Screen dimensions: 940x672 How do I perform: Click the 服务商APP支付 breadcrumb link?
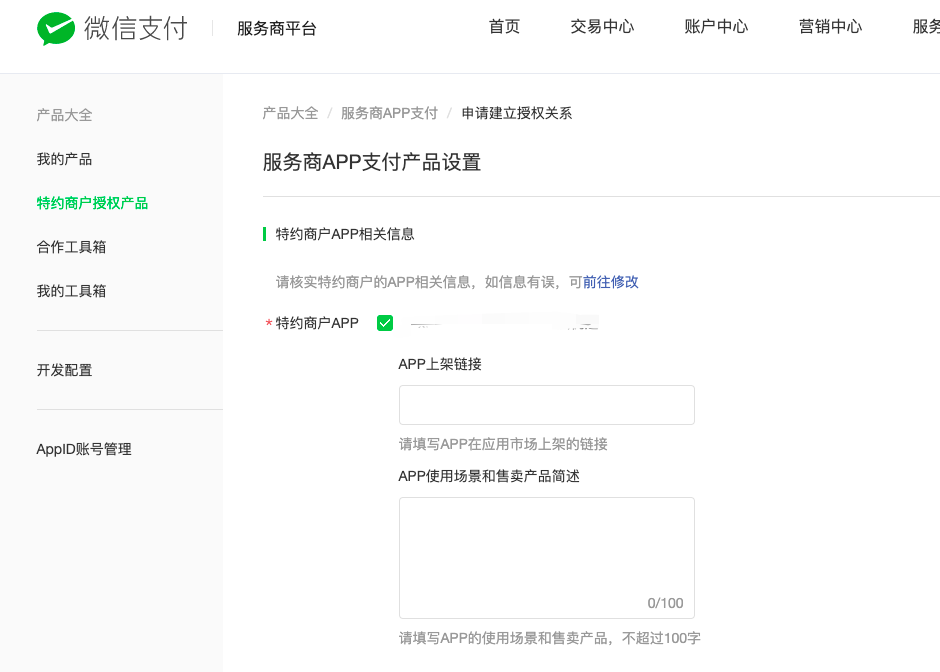point(389,113)
